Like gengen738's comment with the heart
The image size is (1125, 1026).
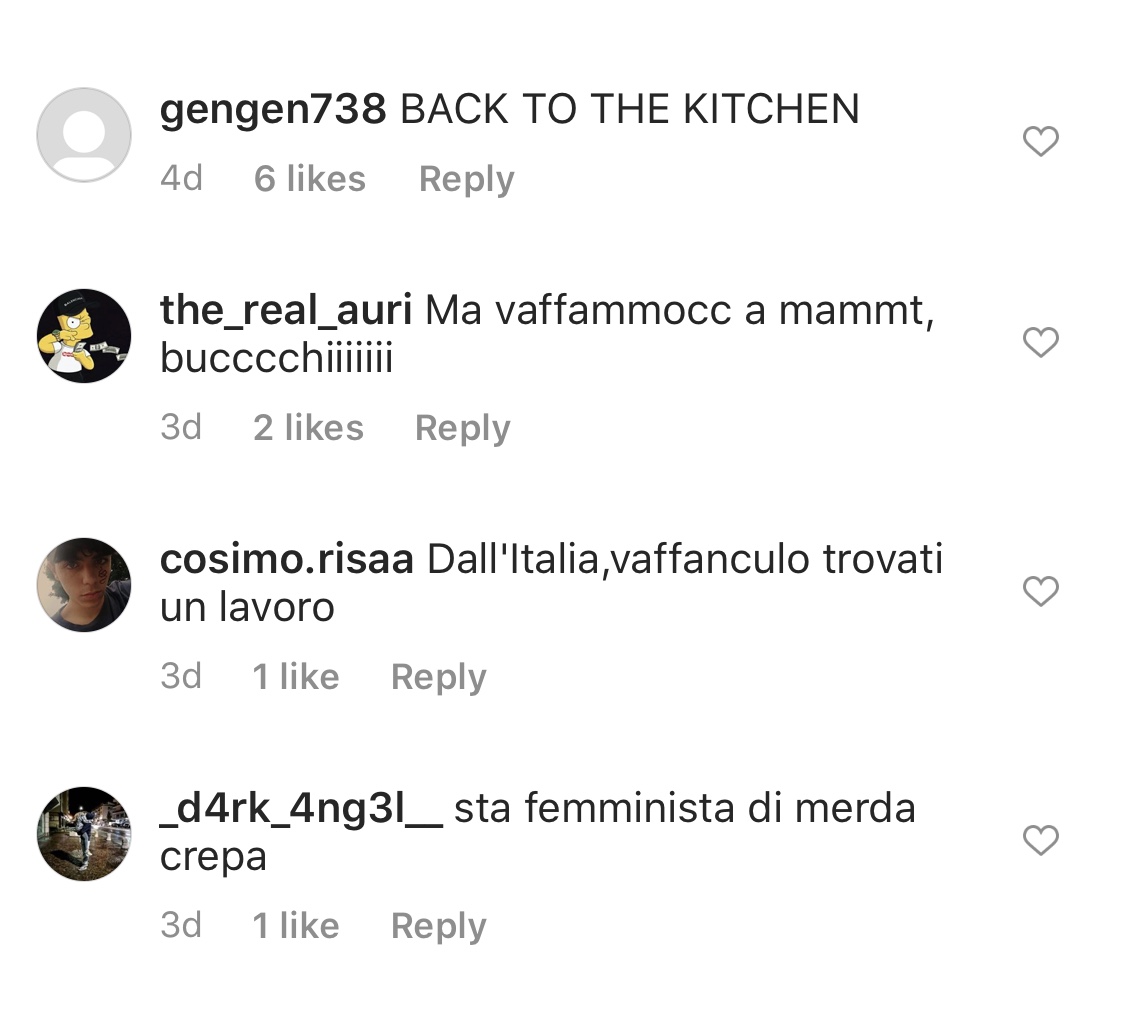pyautogui.click(x=1040, y=141)
